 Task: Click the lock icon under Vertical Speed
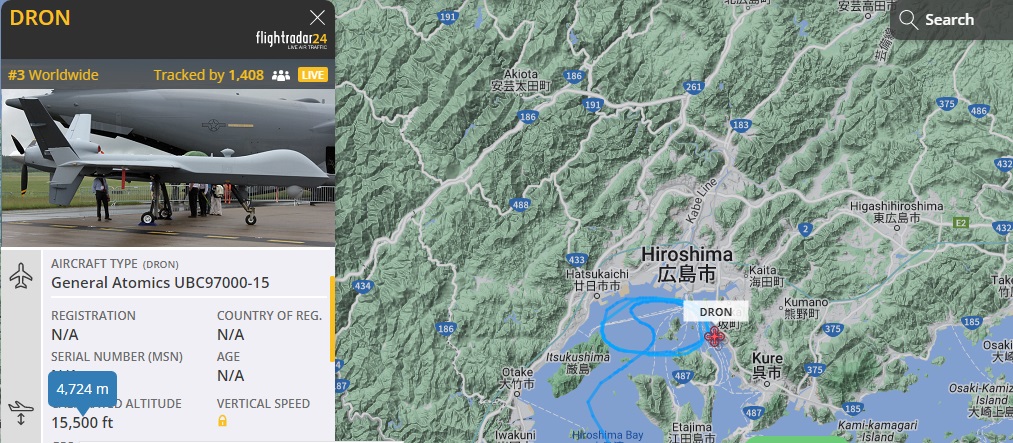[222, 421]
